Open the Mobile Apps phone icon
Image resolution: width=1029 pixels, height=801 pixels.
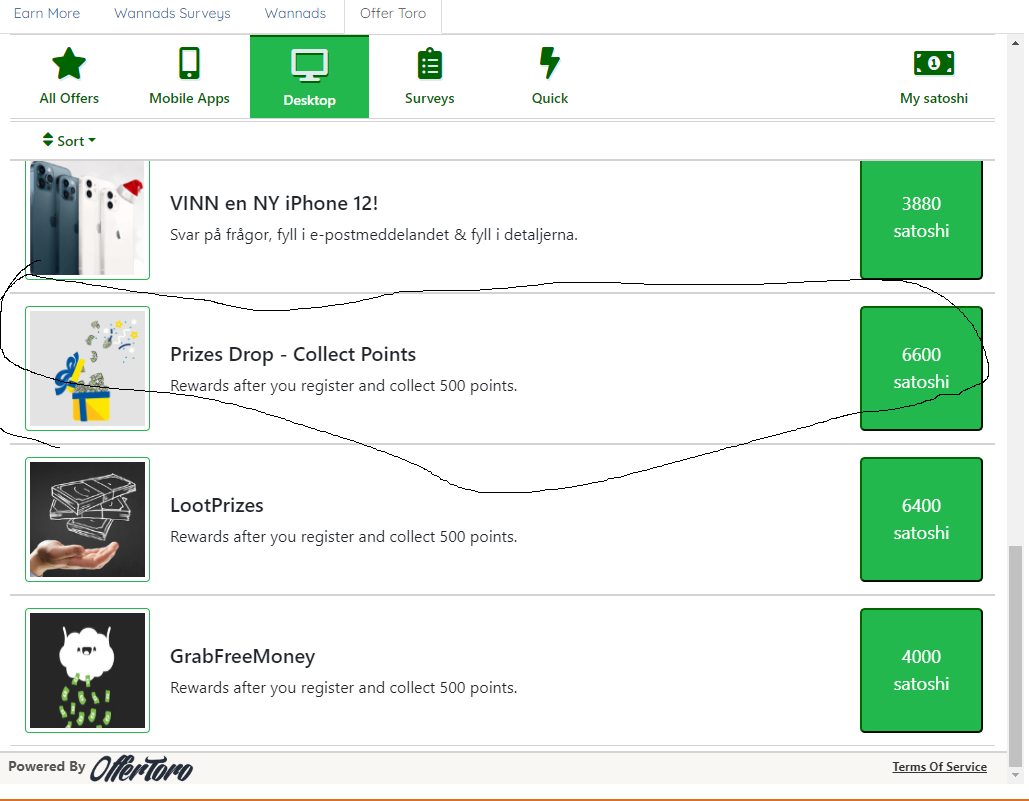click(x=189, y=63)
